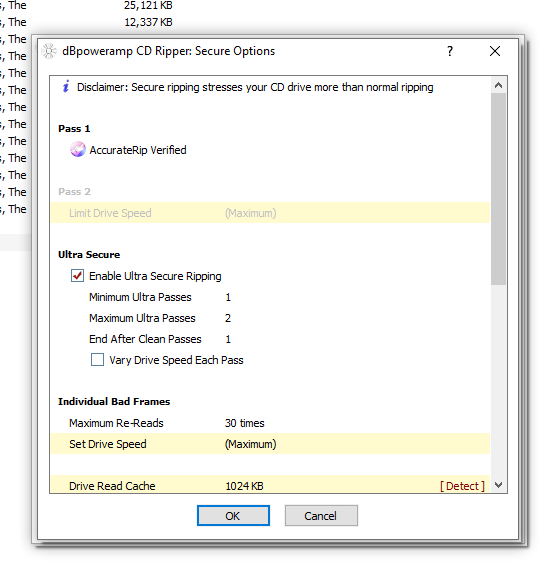Click the blue info disclaimer icon
This screenshot has width=542, height=581.
click(66, 86)
